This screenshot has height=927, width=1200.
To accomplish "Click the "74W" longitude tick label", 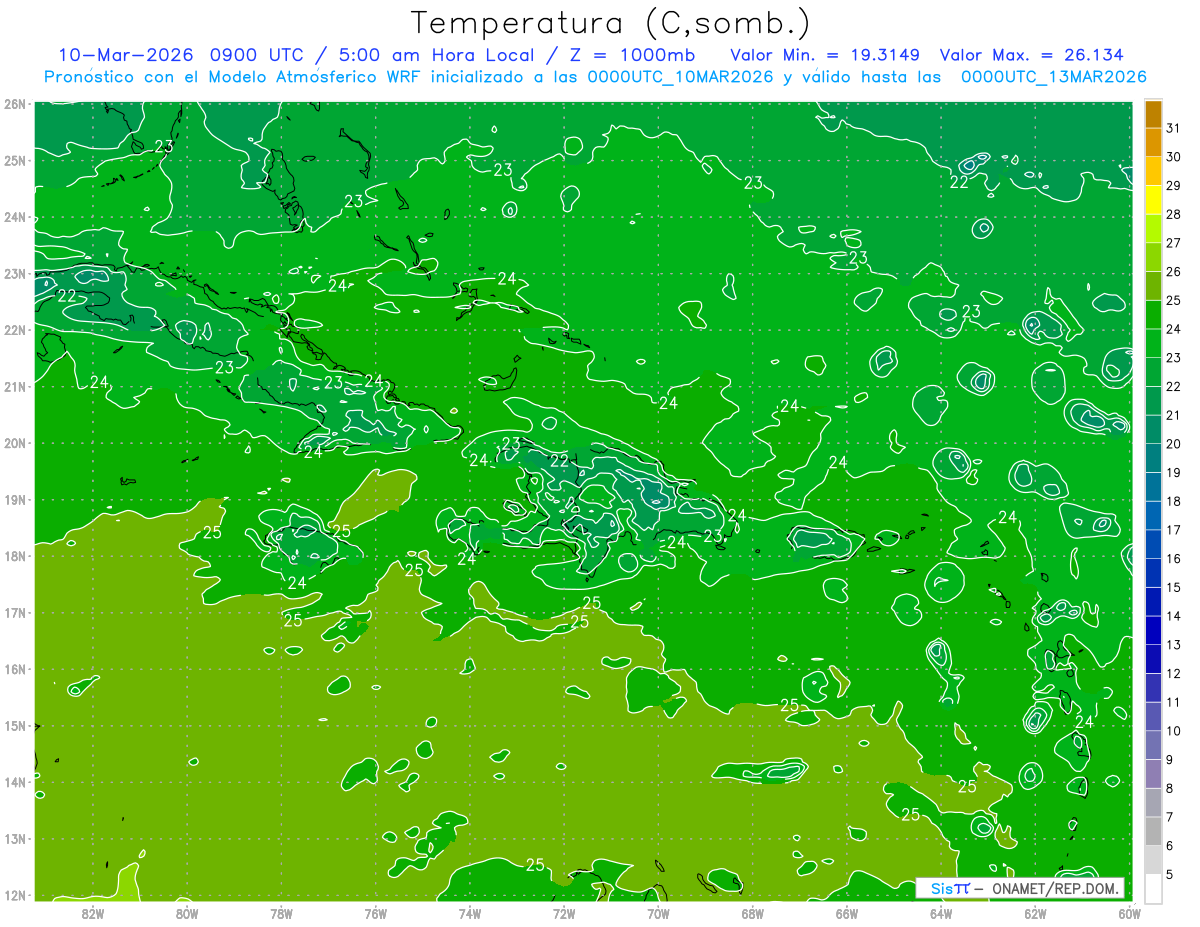I will pos(470,913).
